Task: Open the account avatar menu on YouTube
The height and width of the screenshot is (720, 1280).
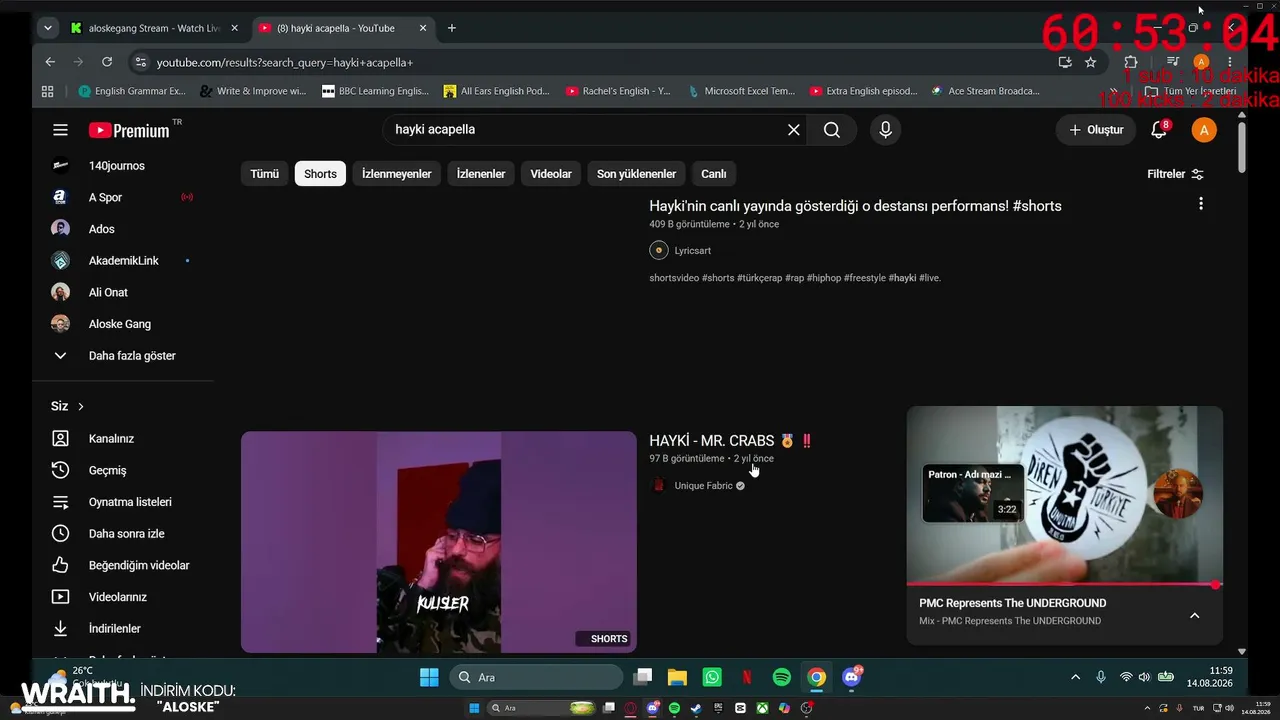Action: (1204, 130)
